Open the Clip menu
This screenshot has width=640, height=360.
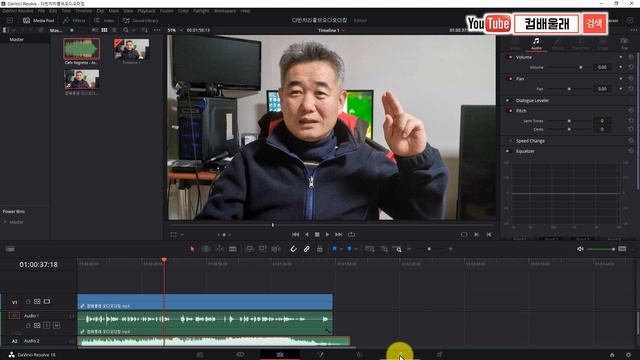pyautogui.click(x=100, y=11)
